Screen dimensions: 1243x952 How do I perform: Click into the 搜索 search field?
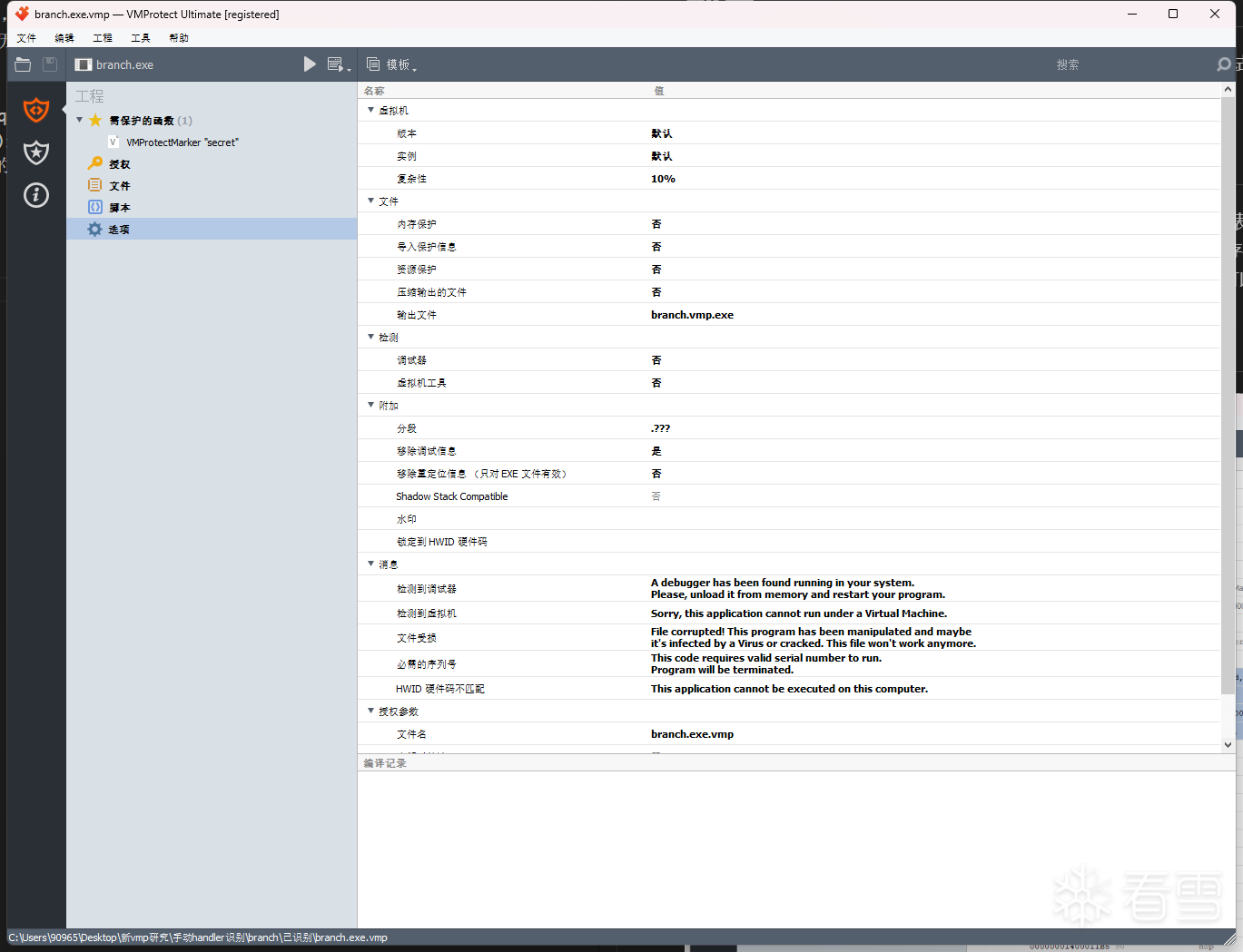pyautogui.click(x=1068, y=64)
